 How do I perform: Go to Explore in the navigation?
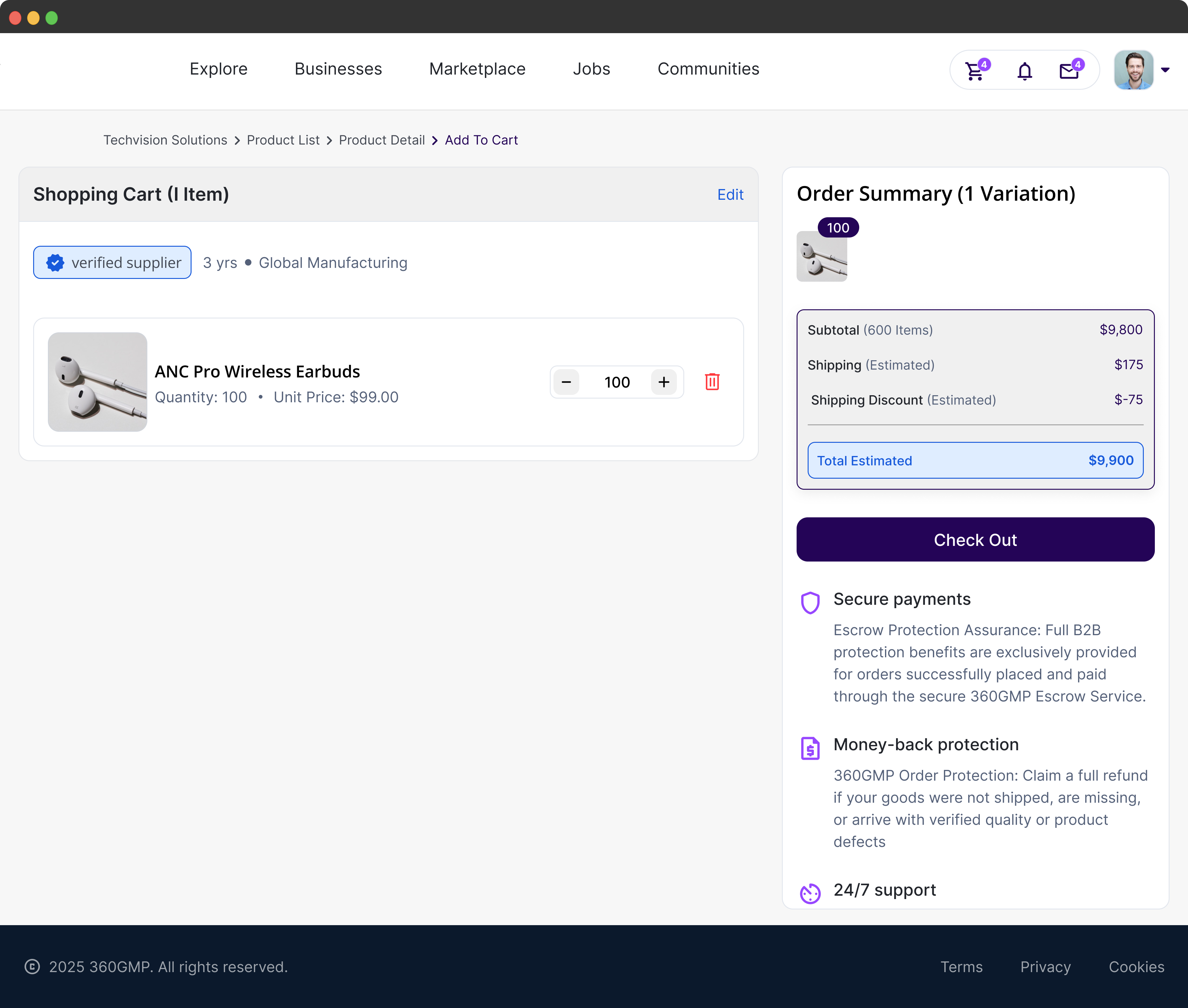(218, 68)
